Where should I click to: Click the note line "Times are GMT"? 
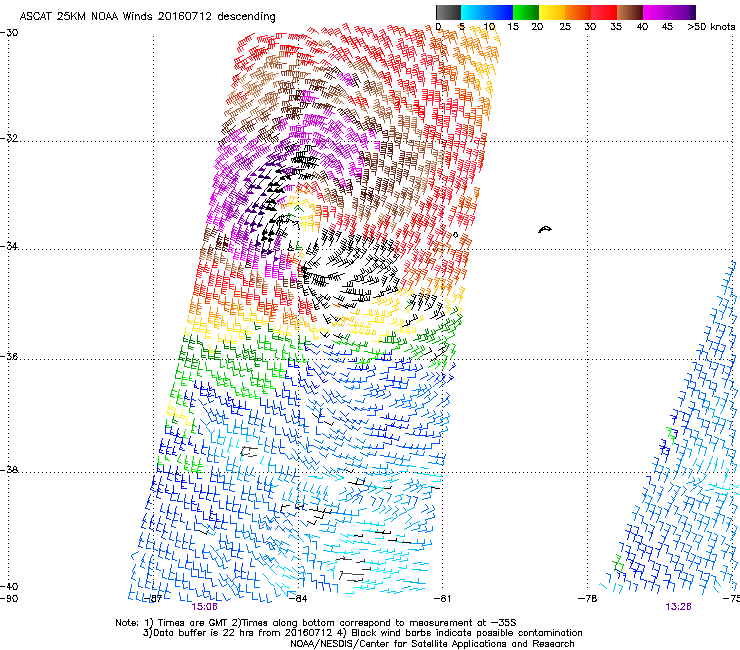click(191, 623)
